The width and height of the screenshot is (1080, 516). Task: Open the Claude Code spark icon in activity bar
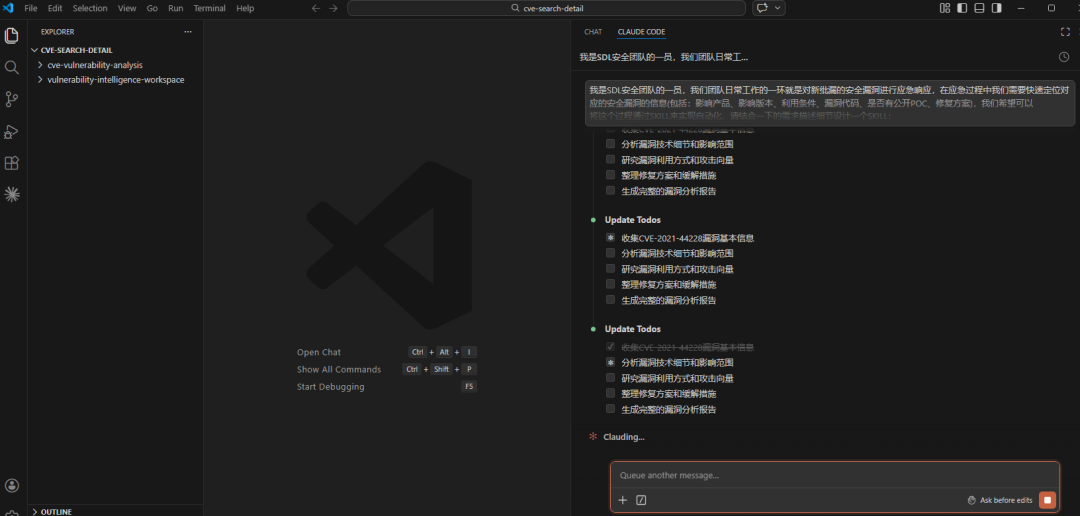(x=12, y=195)
